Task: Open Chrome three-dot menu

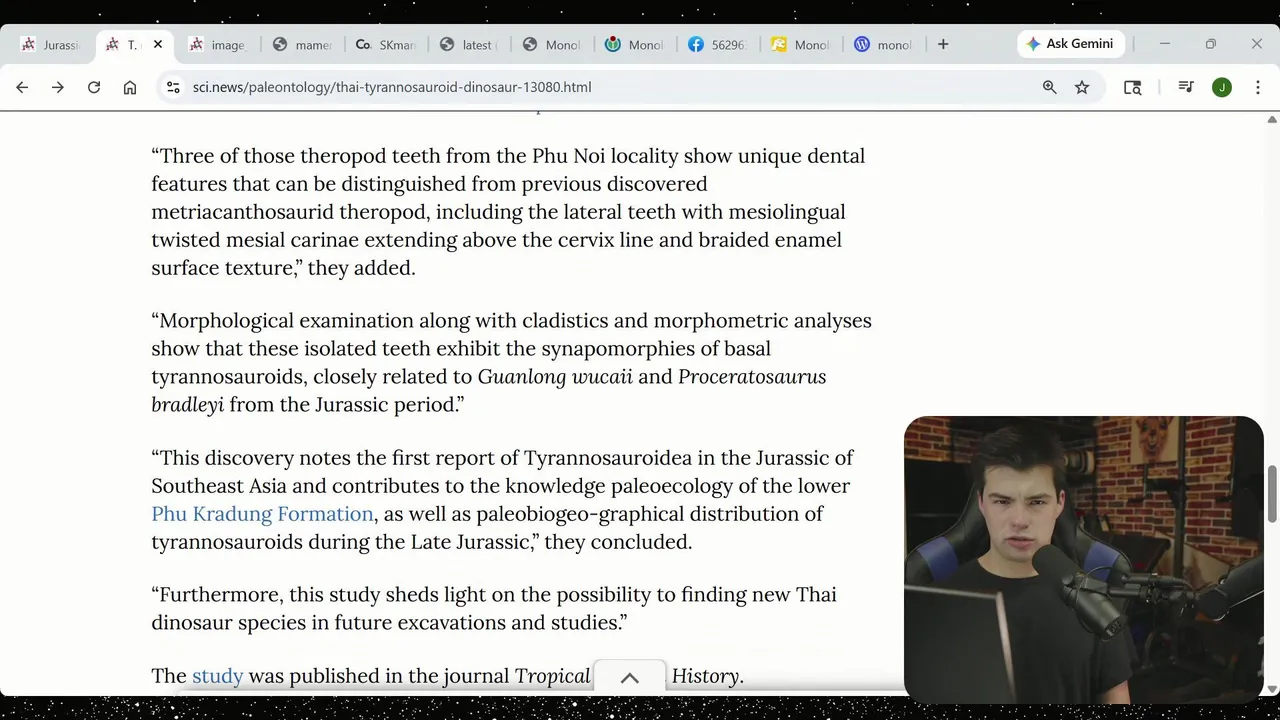Action: [x=1258, y=87]
